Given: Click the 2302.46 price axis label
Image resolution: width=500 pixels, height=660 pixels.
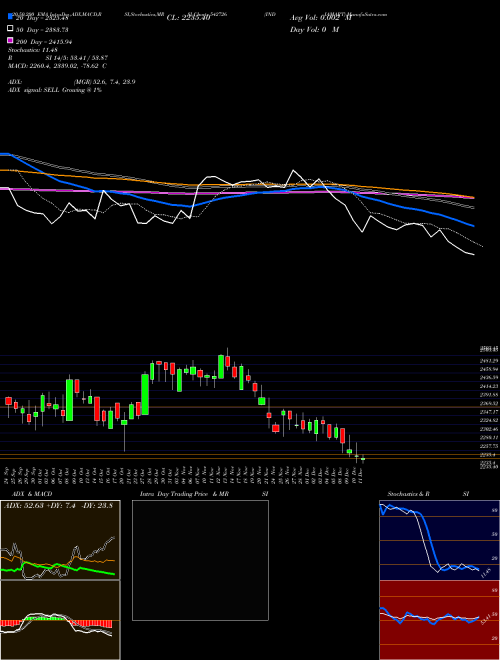Looking at the screenshot, I should (x=489, y=429).
